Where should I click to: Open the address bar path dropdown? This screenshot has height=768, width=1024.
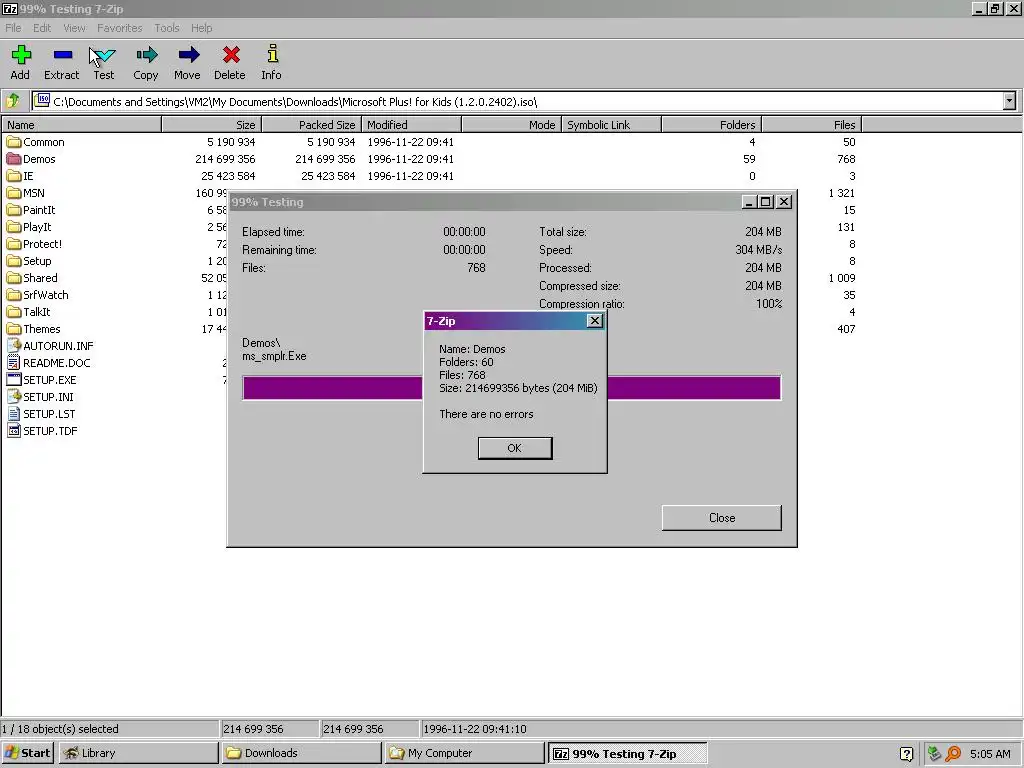coord(1010,101)
